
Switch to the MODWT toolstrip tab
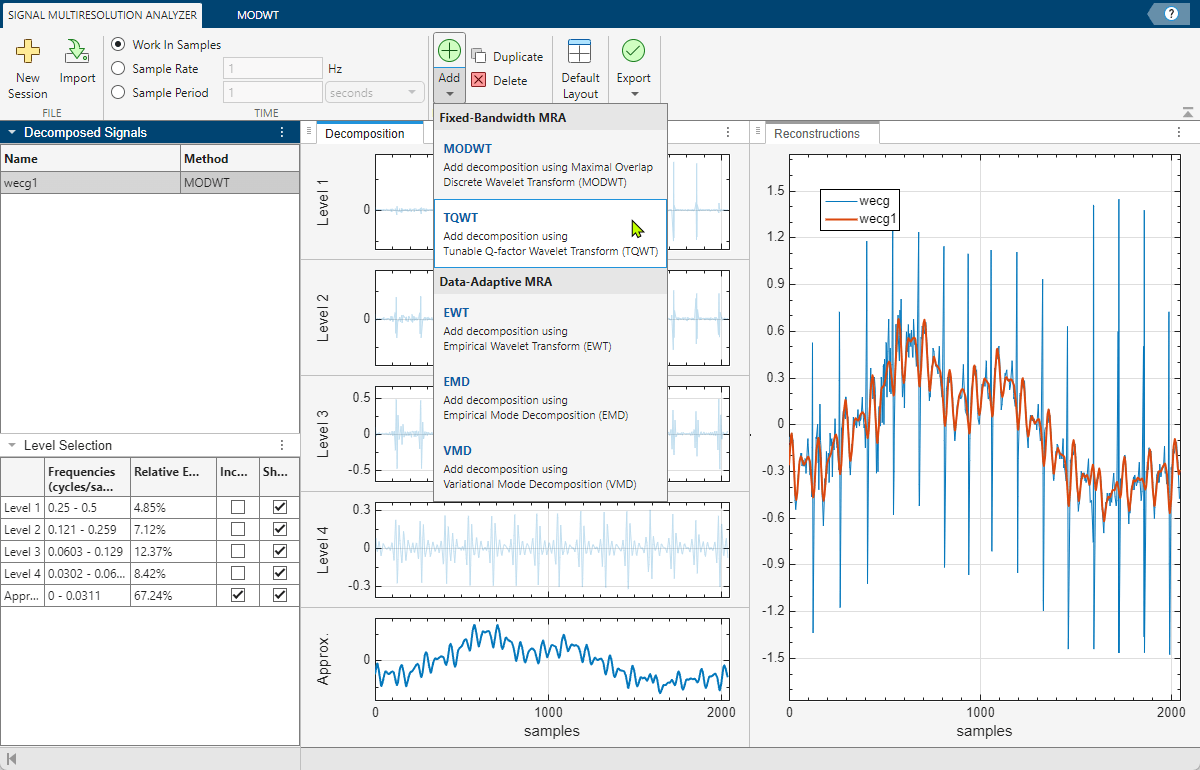[258, 14]
